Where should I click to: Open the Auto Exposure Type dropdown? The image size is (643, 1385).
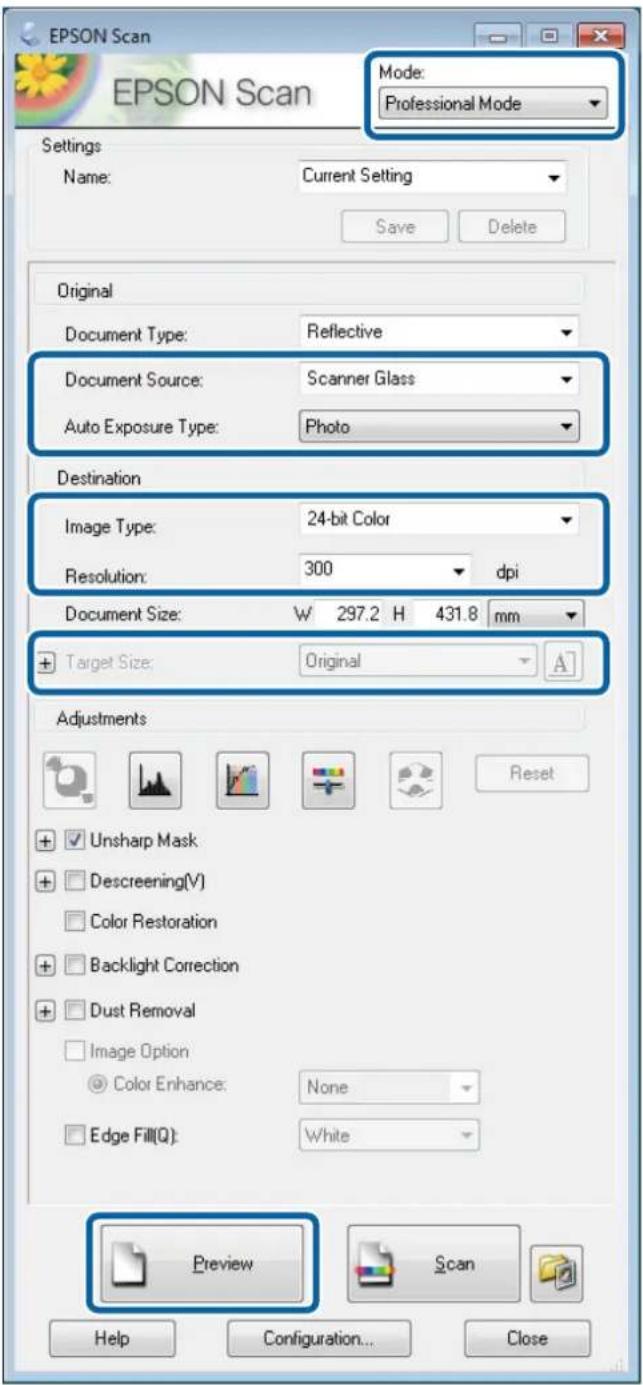pos(438,427)
